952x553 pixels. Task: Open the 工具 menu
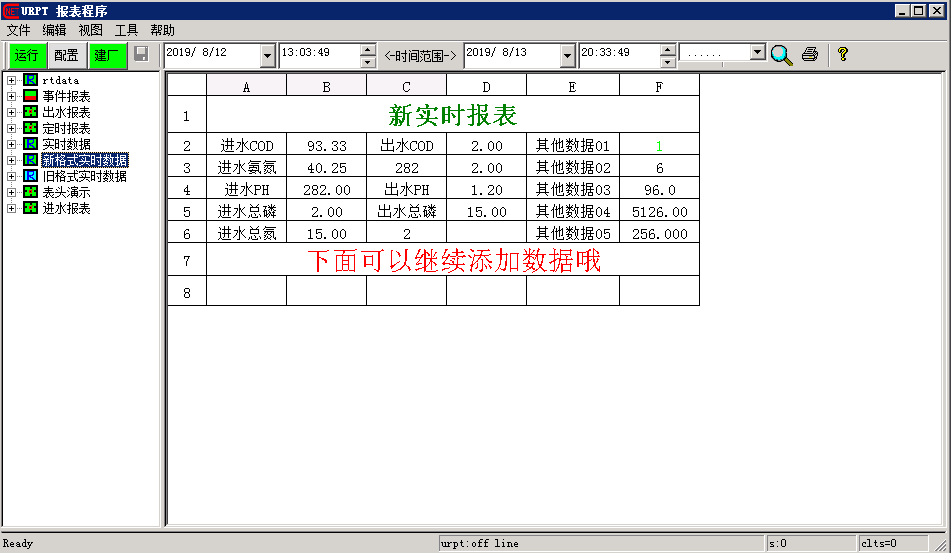coord(126,30)
